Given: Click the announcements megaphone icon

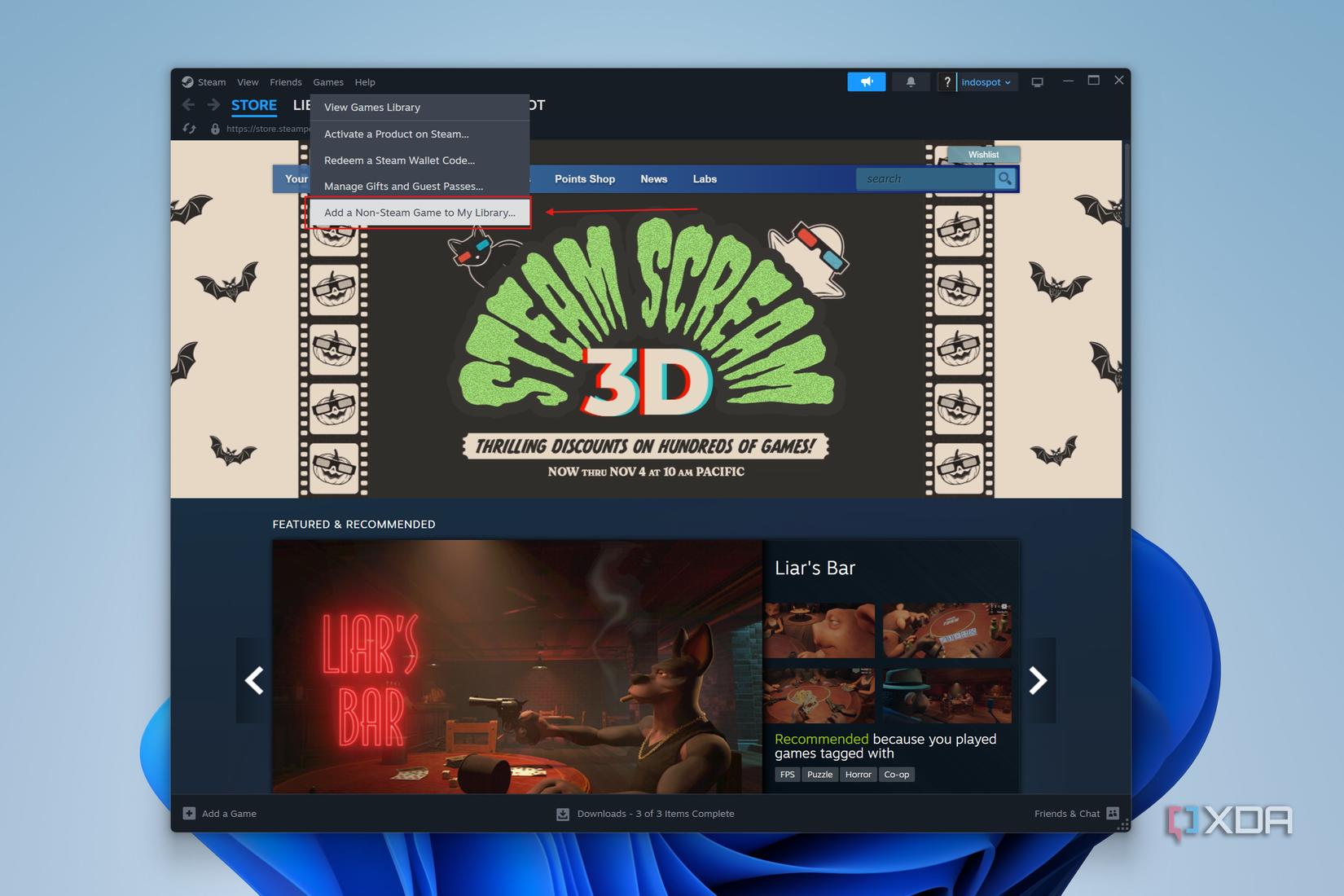Looking at the screenshot, I should click(x=866, y=81).
